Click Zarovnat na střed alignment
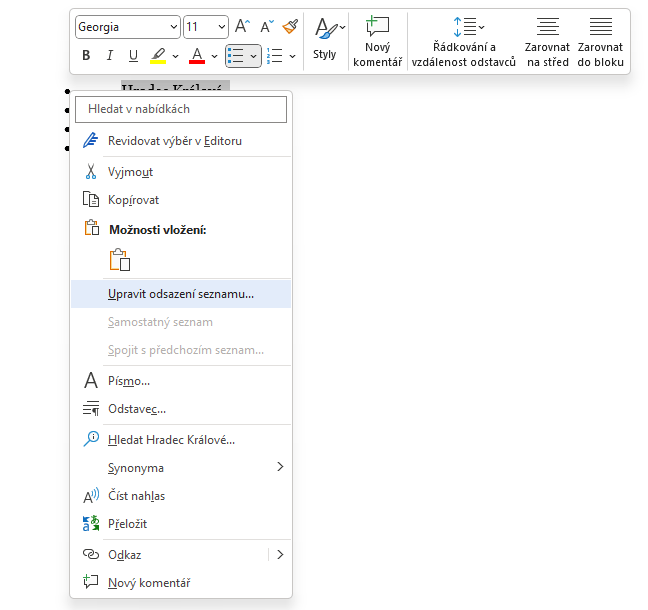The image size is (648, 610). point(548,41)
